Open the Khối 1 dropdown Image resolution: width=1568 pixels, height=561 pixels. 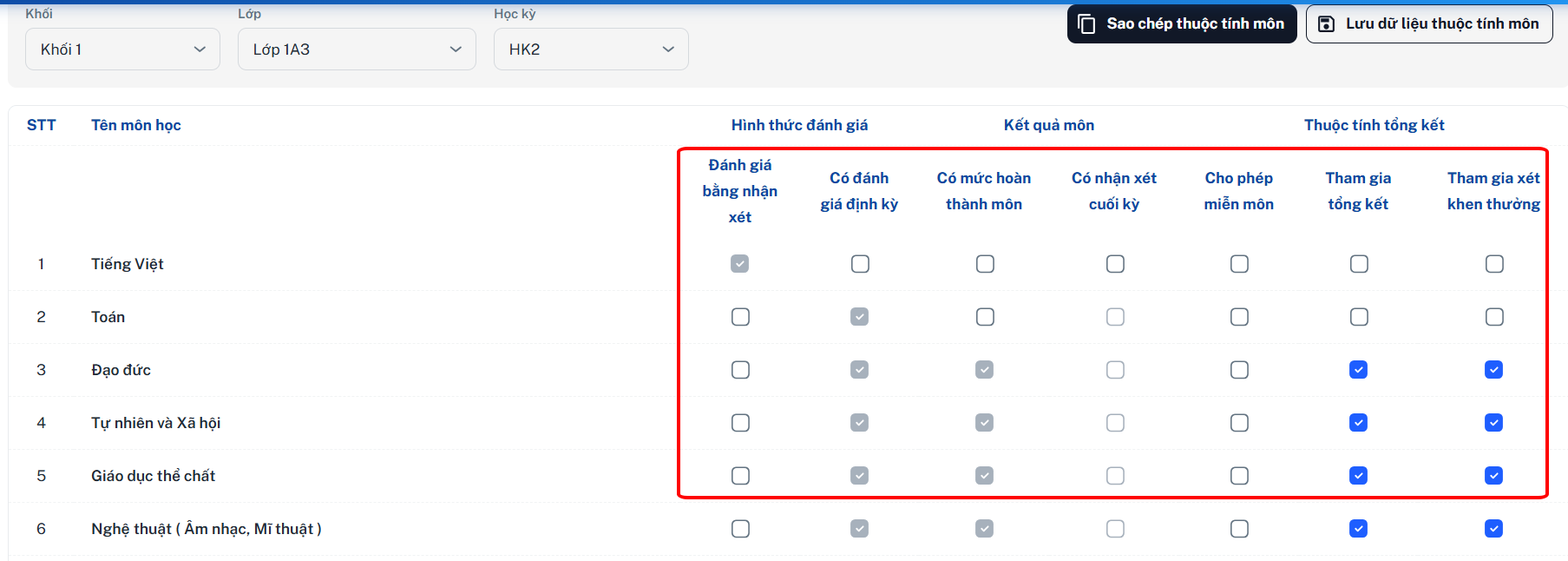122,49
